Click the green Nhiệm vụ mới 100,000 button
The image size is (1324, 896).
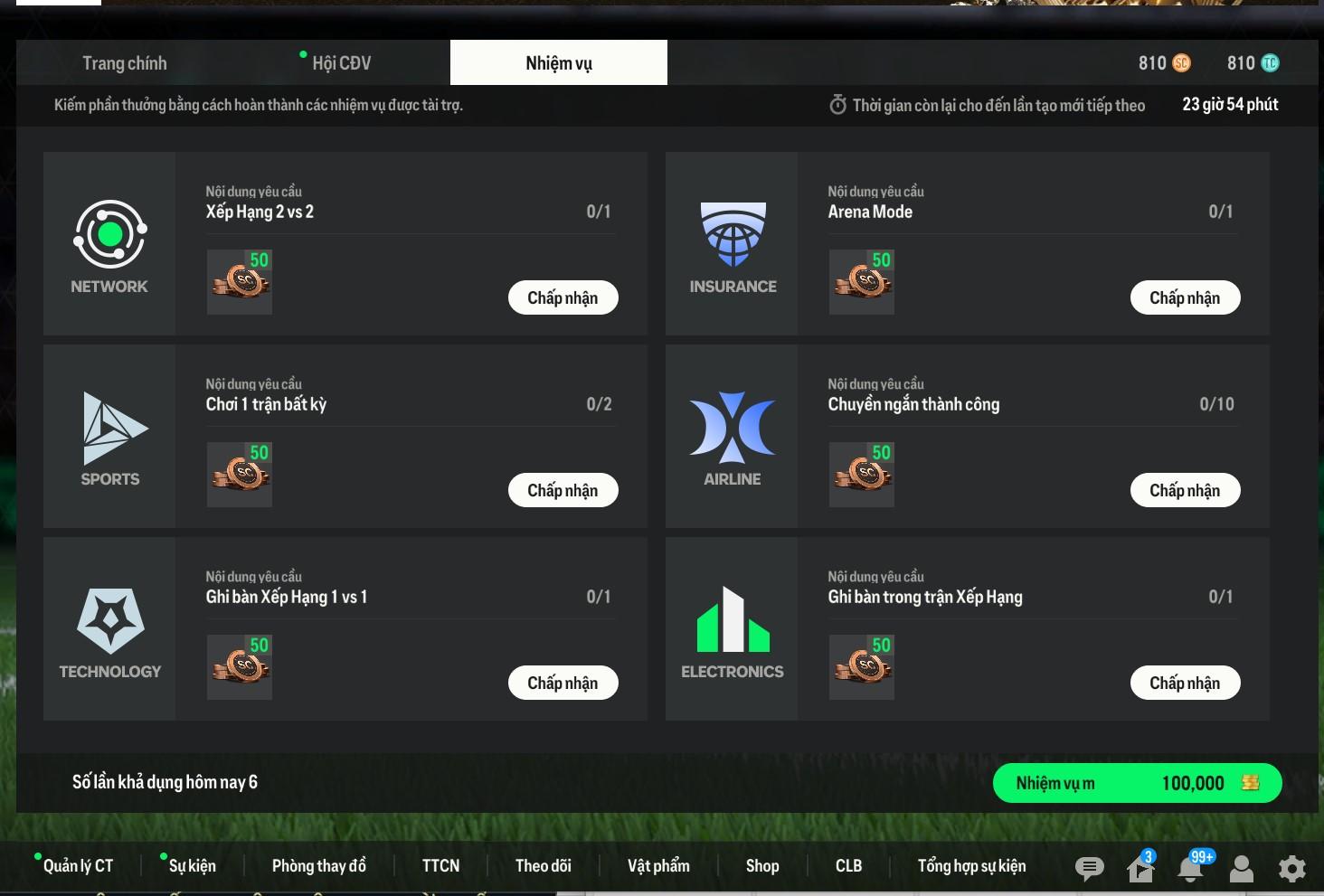(1137, 783)
